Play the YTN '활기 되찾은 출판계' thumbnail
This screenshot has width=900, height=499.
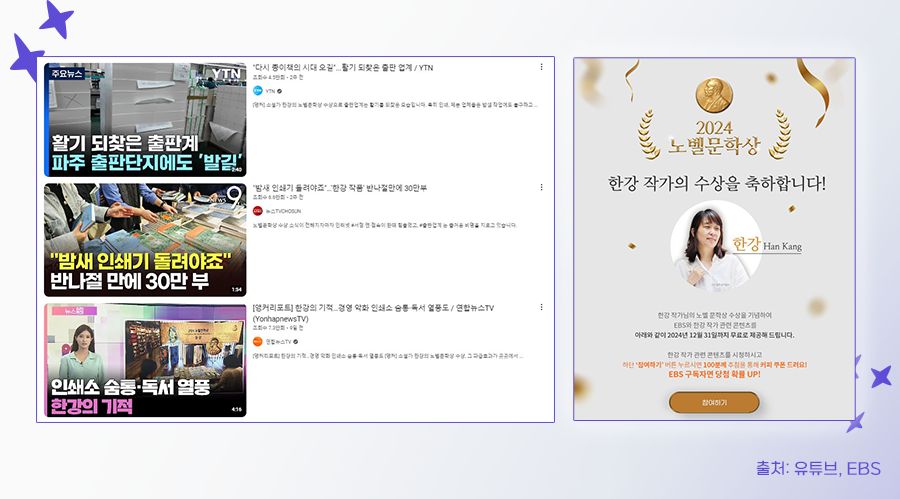145,120
